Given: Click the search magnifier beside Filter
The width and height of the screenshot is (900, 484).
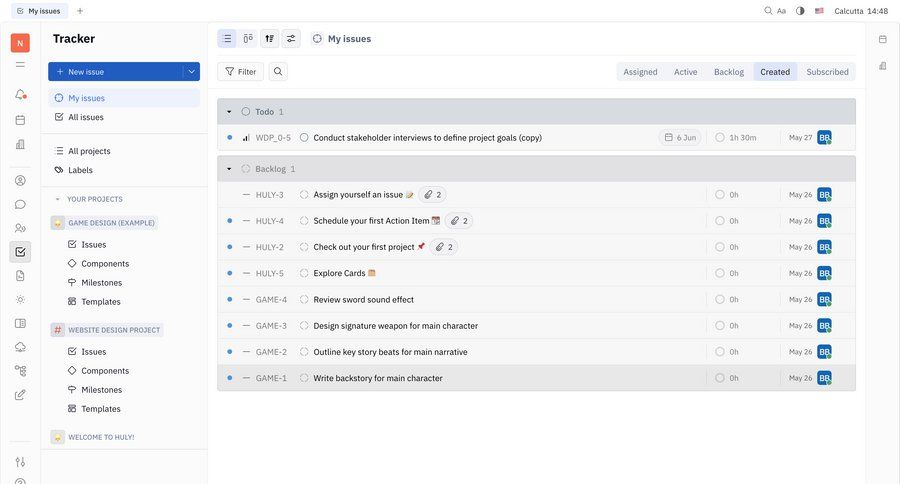Looking at the screenshot, I should (x=278, y=72).
